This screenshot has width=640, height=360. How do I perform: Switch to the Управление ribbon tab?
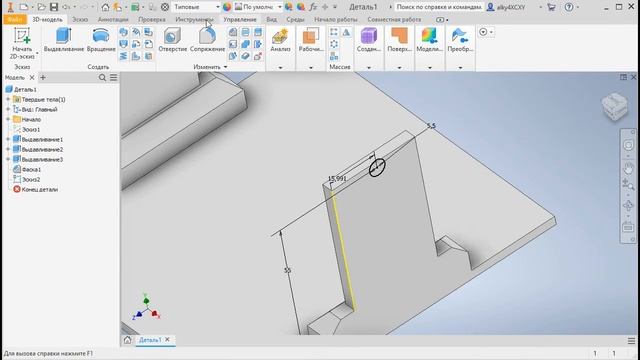[240, 19]
